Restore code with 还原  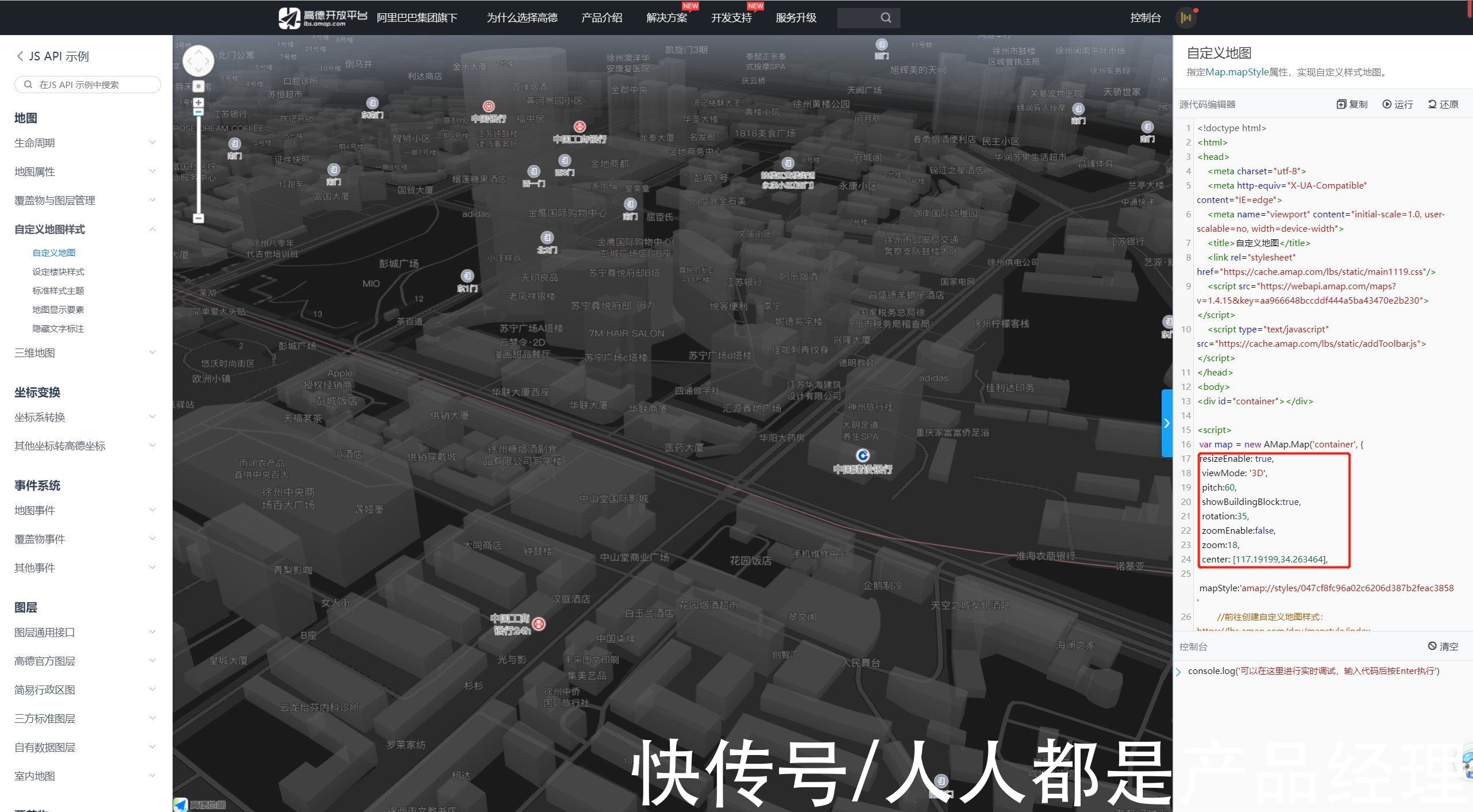point(1443,104)
